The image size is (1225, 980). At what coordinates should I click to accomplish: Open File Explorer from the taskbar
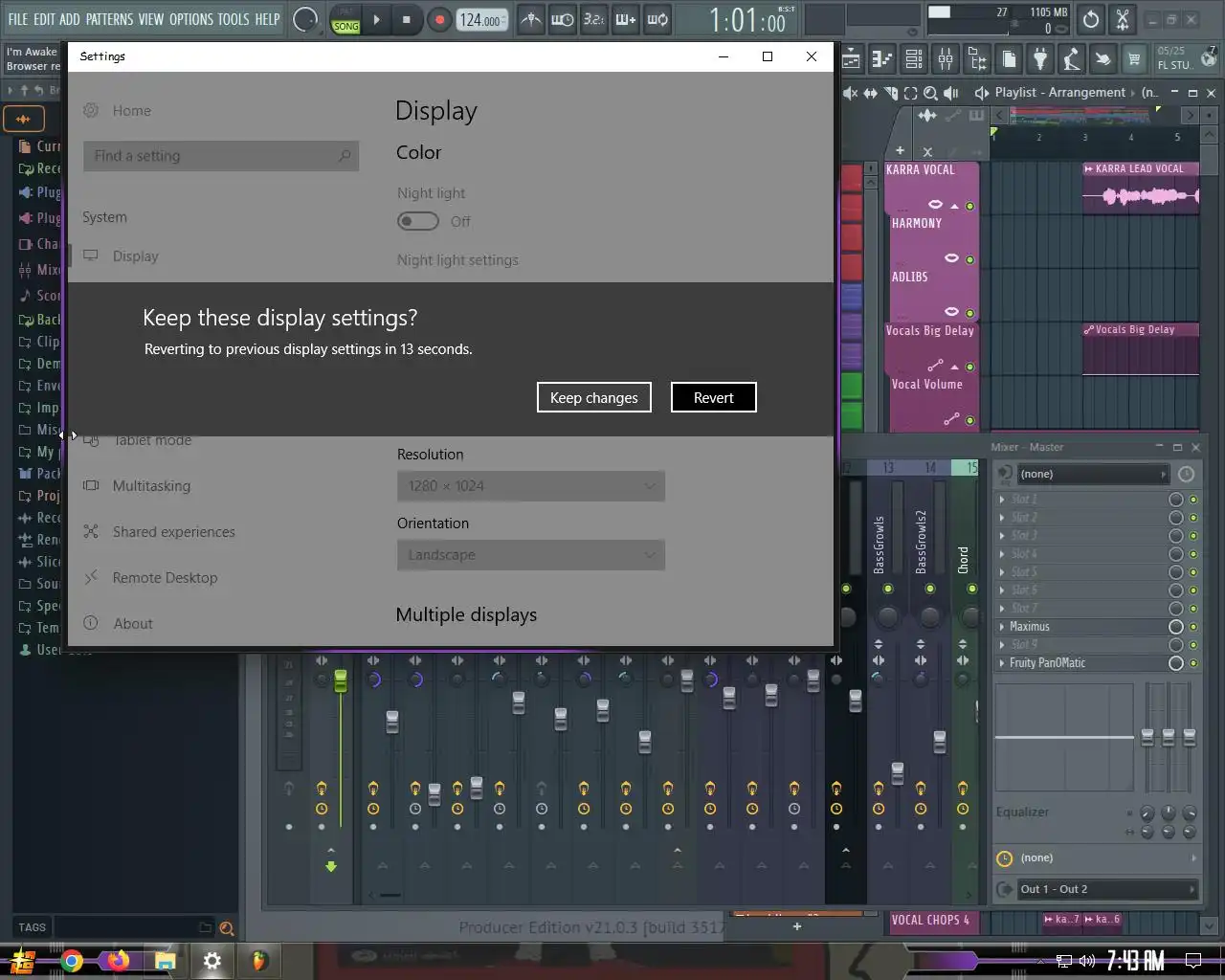165,960
